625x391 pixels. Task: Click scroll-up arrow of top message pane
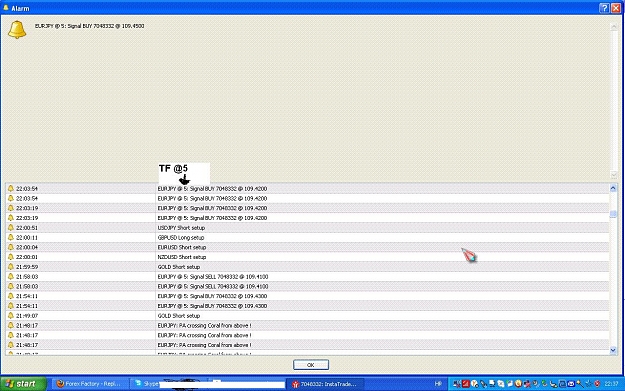click(614, 27)
